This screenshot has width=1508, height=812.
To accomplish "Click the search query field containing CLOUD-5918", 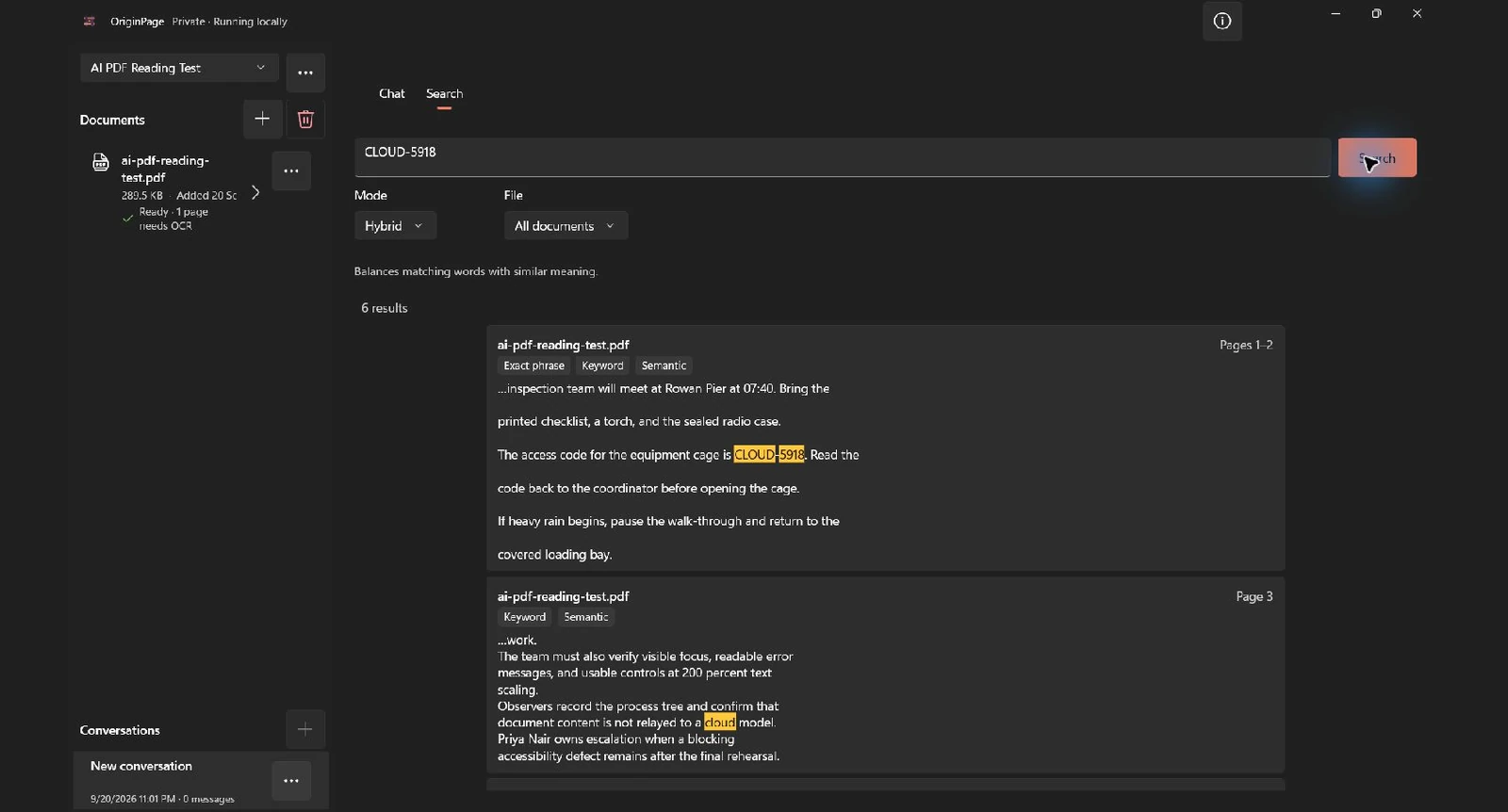I will (x=843, y=157).
